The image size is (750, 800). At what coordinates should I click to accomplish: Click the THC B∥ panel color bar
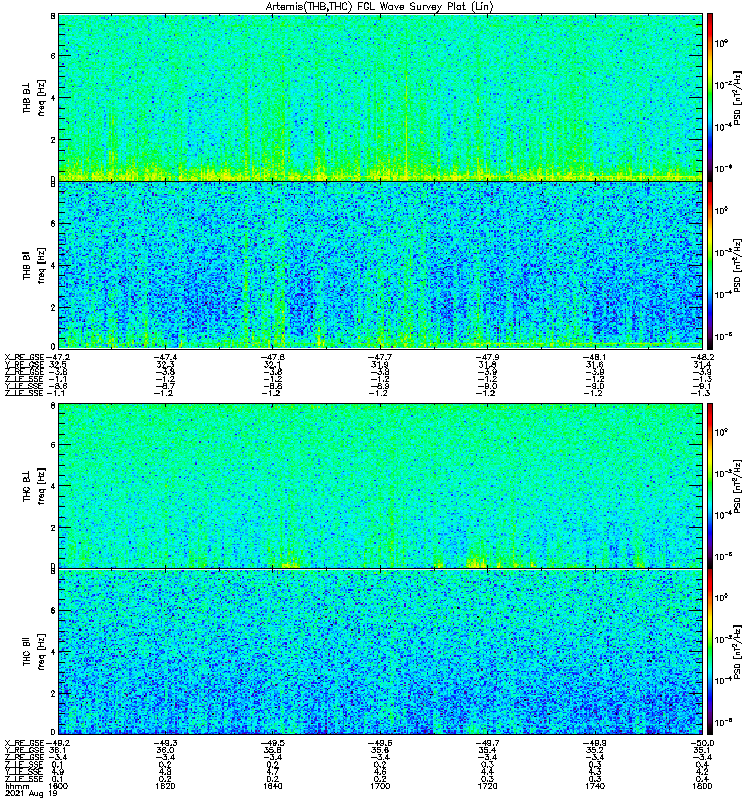click(710, 652)
